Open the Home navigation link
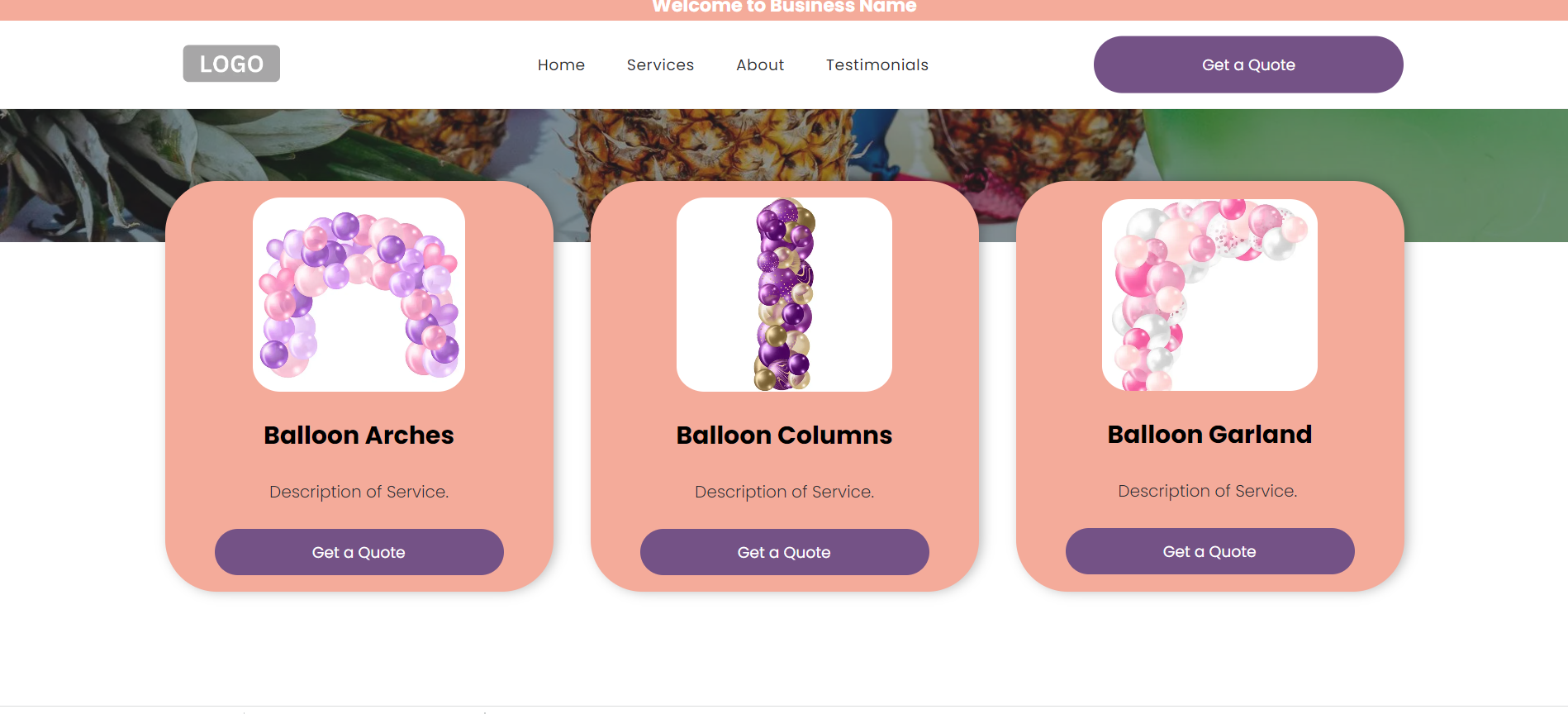The height and width of the screenshot is (714, 1568). pos(561,64)
